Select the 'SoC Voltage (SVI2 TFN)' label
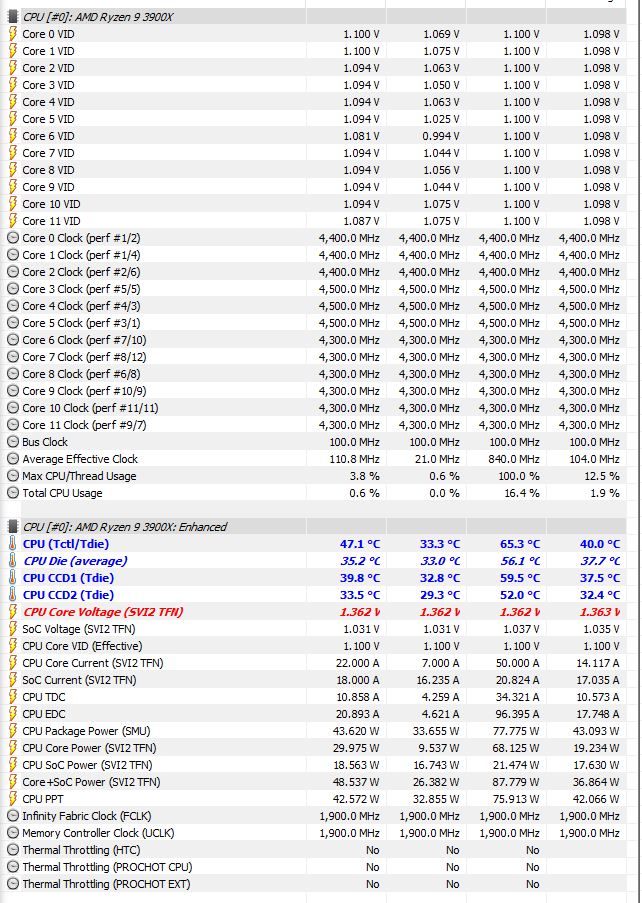Screen dimensions: 642x903 (79, 629)
